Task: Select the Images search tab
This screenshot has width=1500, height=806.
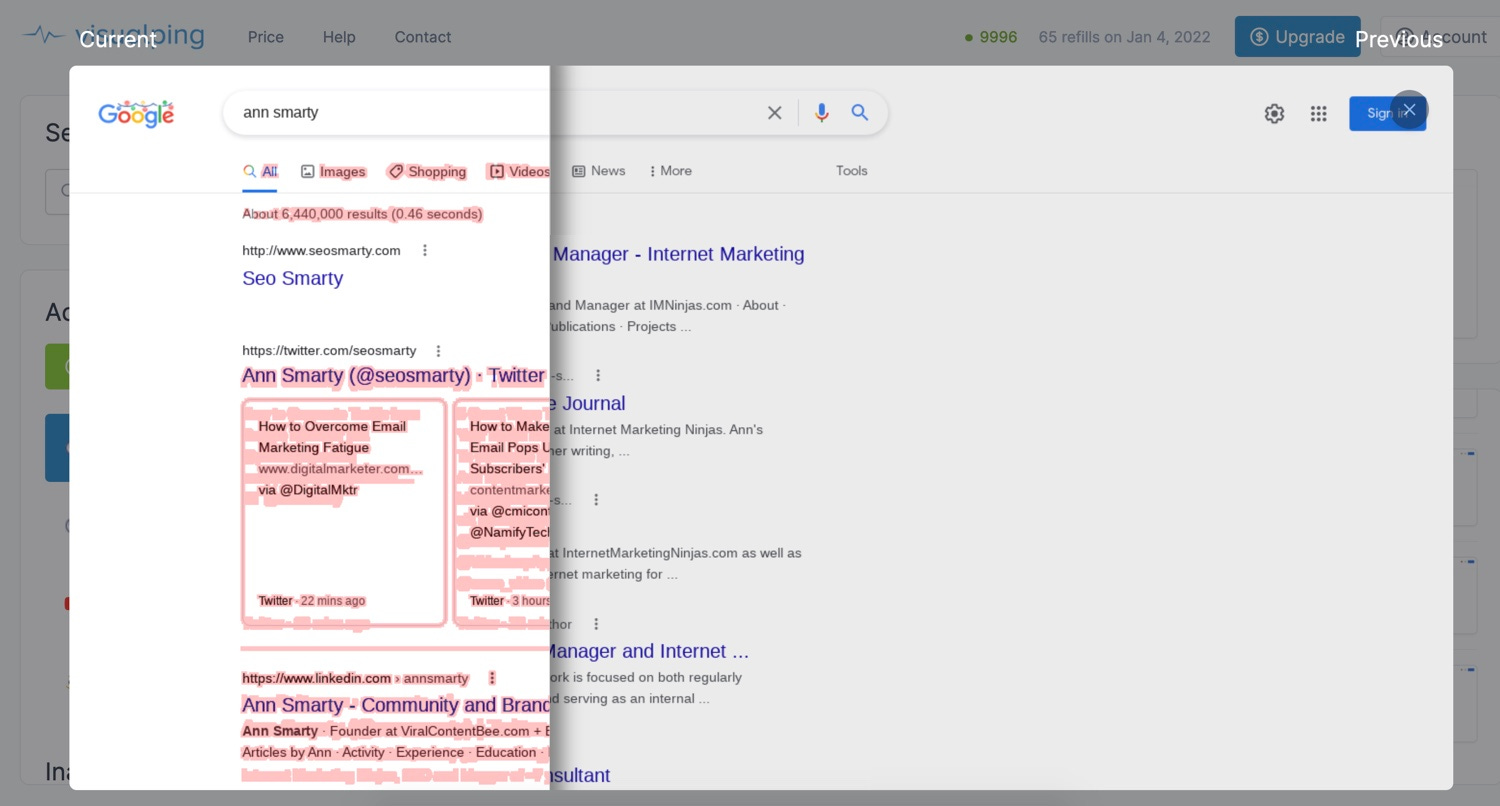Action: (x=333, y=171)
